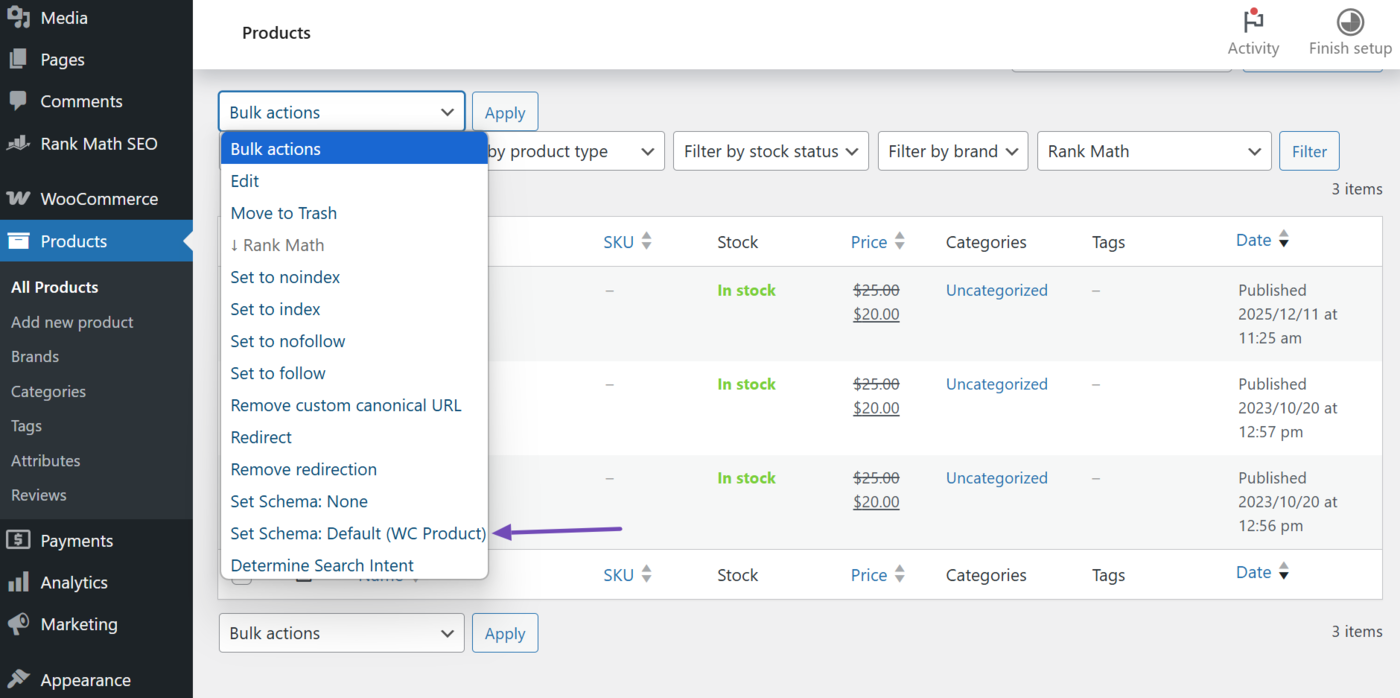Open the Uncategorized category link
The height and width of the screenshot is (698, 1400).
(996, 289)
